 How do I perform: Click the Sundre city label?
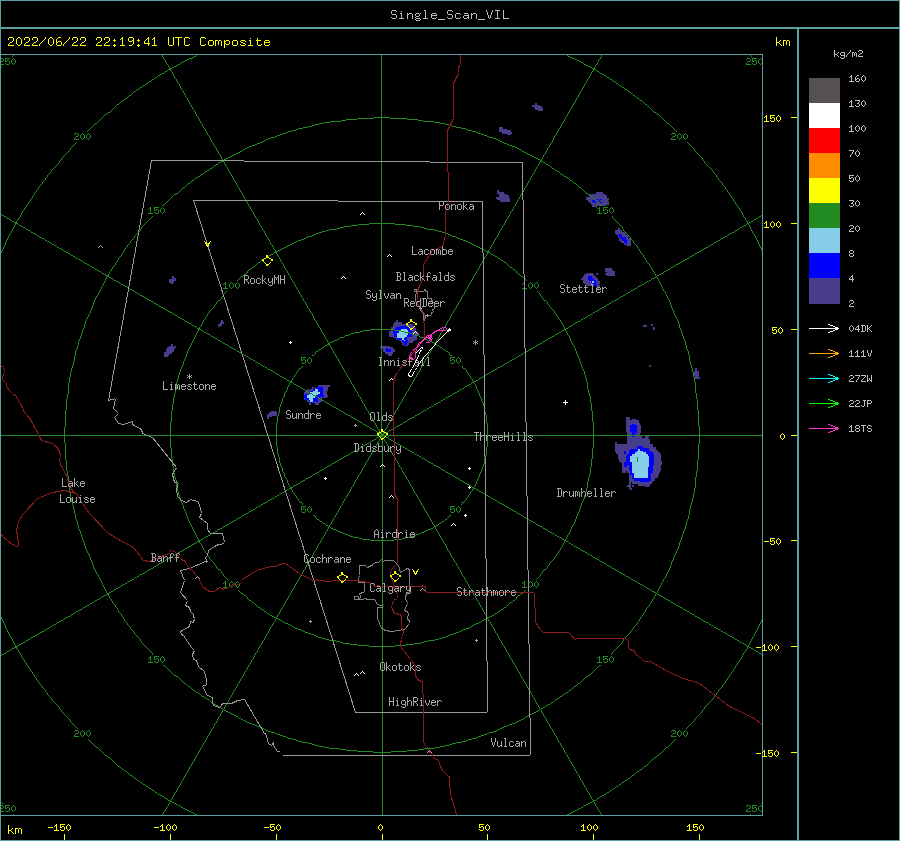303,415
